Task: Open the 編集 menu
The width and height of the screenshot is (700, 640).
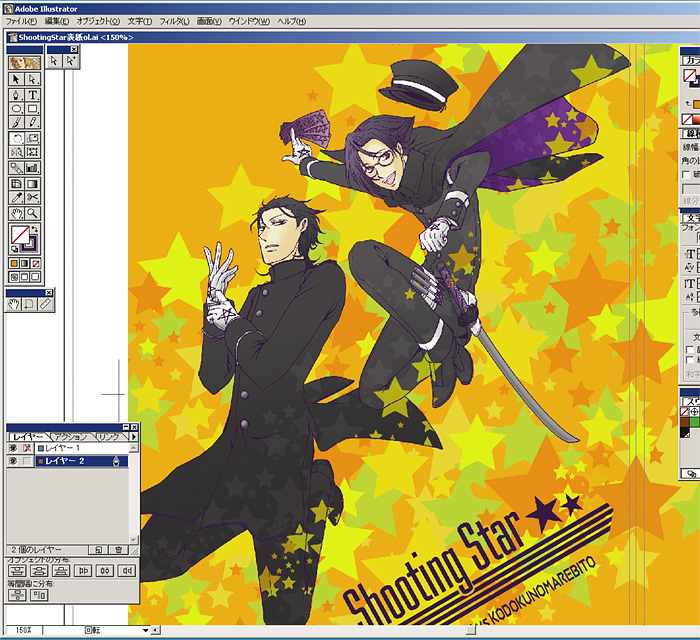Action: tap(57, 21)
